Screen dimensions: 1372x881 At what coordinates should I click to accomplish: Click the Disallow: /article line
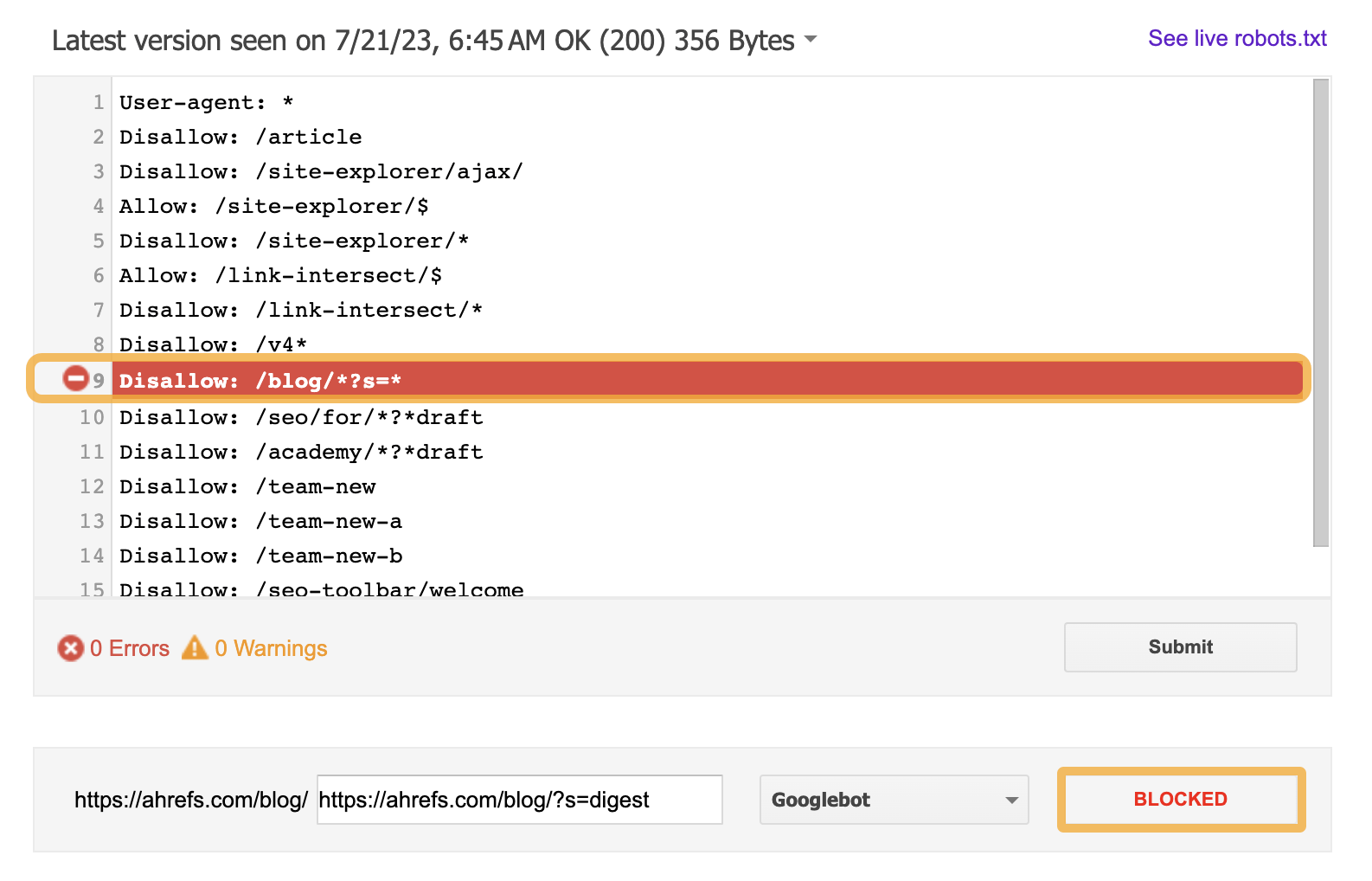click(240, 137)
